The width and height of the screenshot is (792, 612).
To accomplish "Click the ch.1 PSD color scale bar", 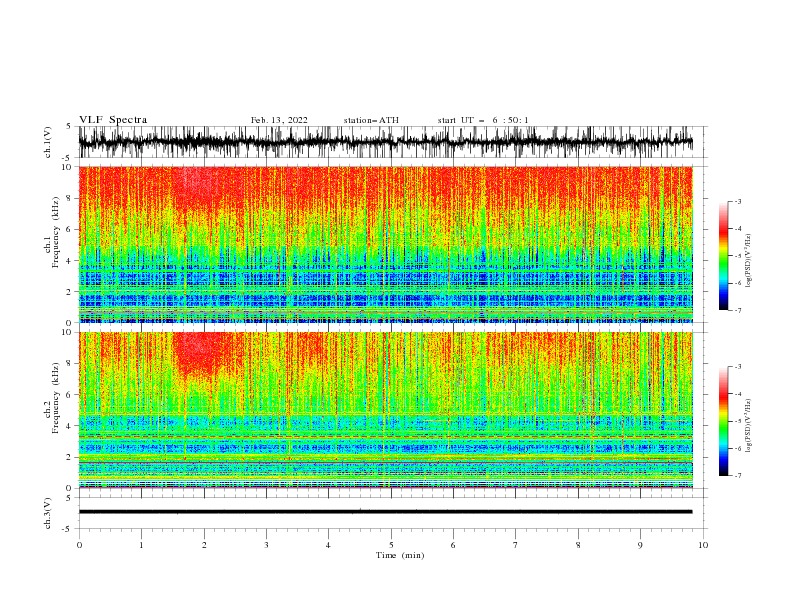I will coord(723,256).
